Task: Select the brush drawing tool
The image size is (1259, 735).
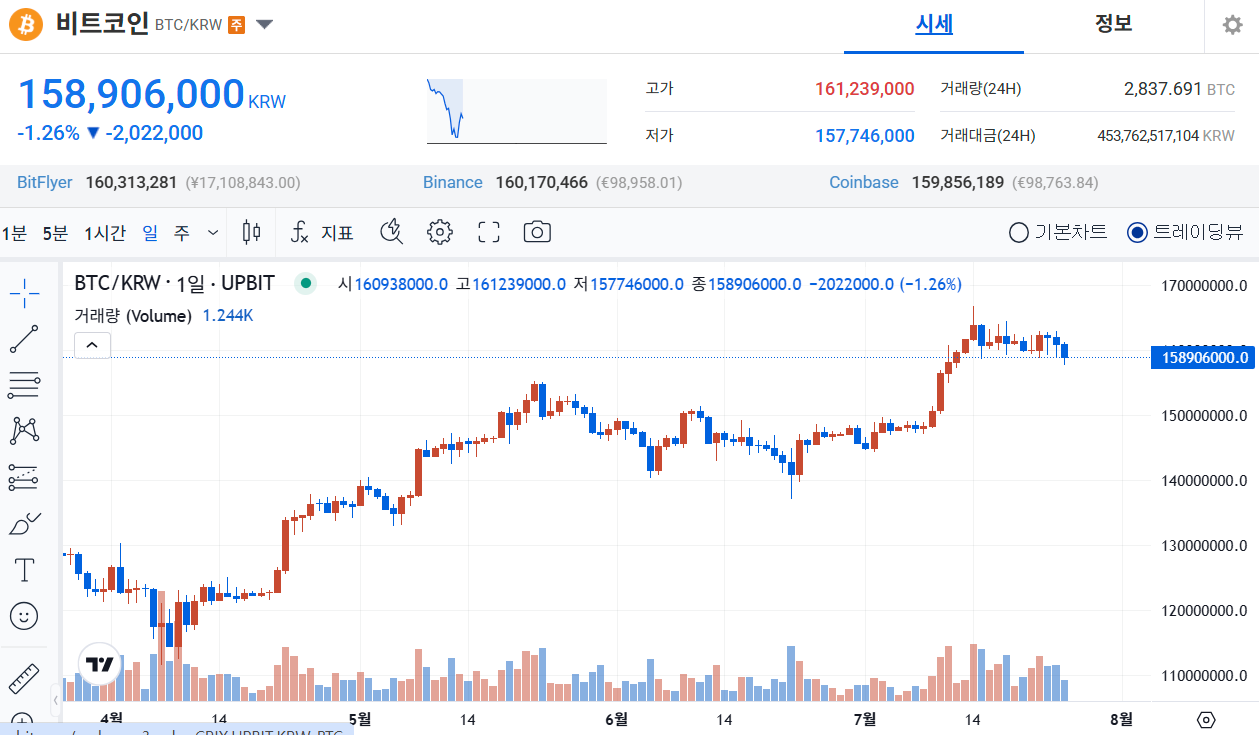Action: 25,523
